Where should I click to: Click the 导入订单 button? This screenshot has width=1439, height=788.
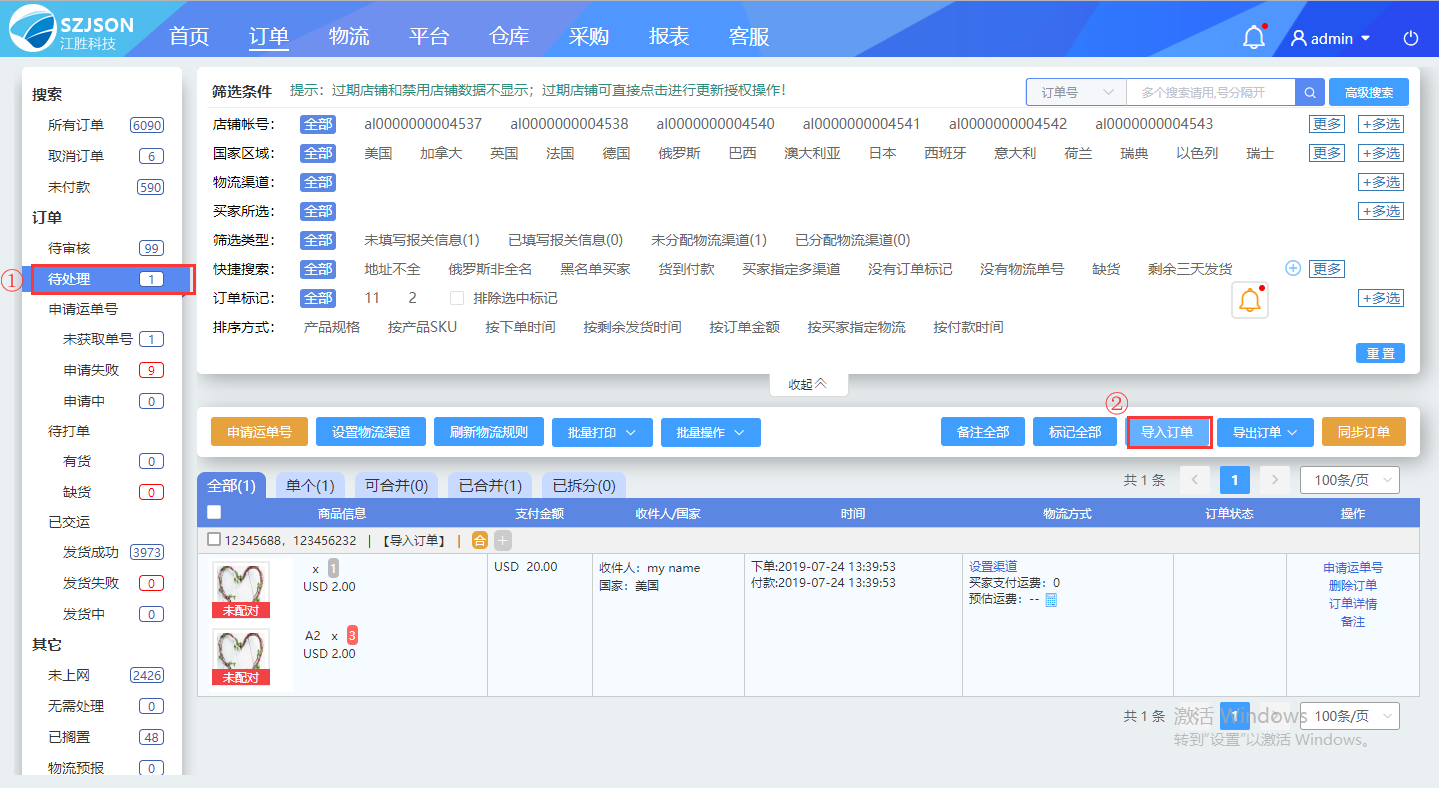1168,432
